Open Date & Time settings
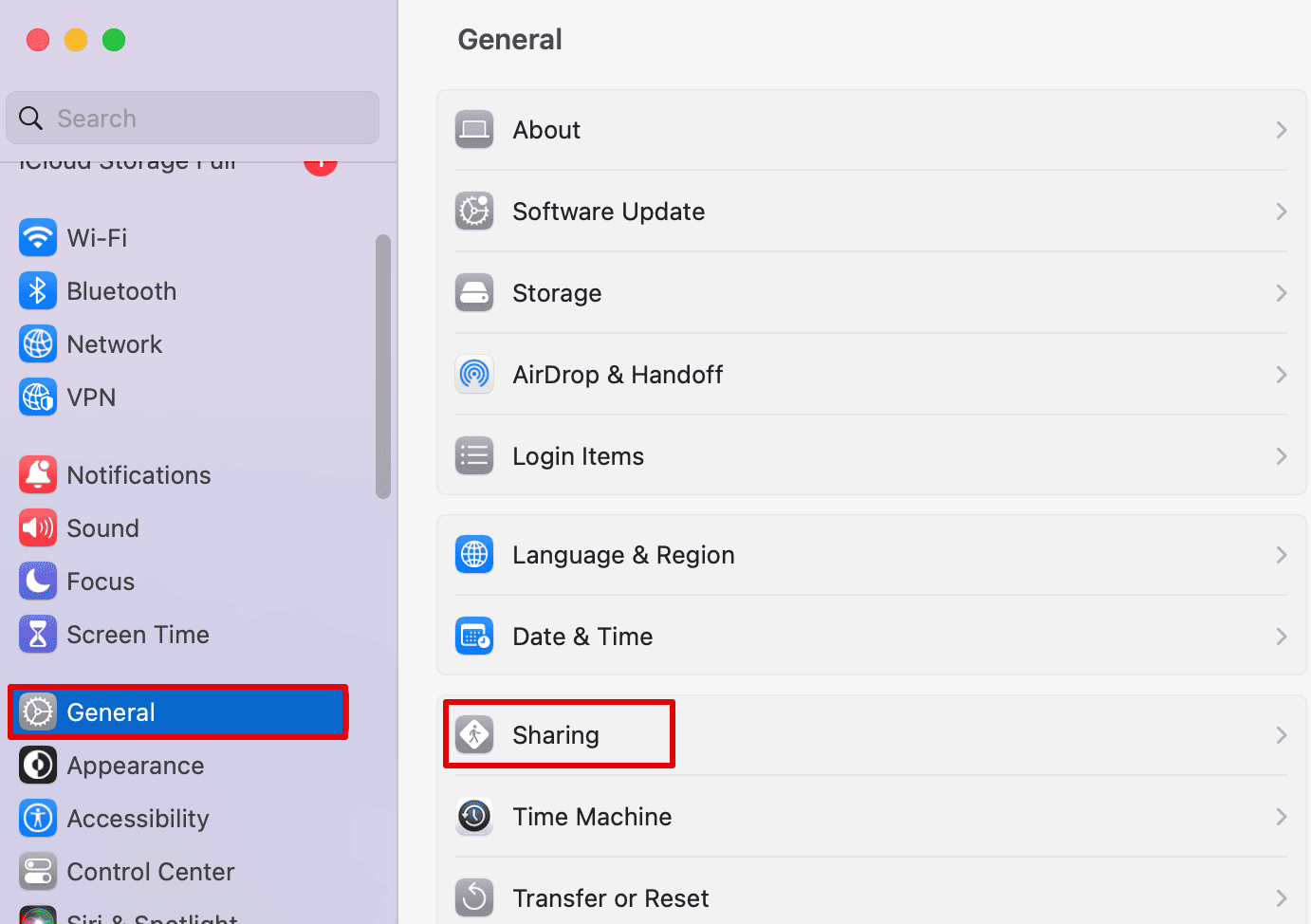This screenshot has width=1311, height=924. (x=582, y=636)
